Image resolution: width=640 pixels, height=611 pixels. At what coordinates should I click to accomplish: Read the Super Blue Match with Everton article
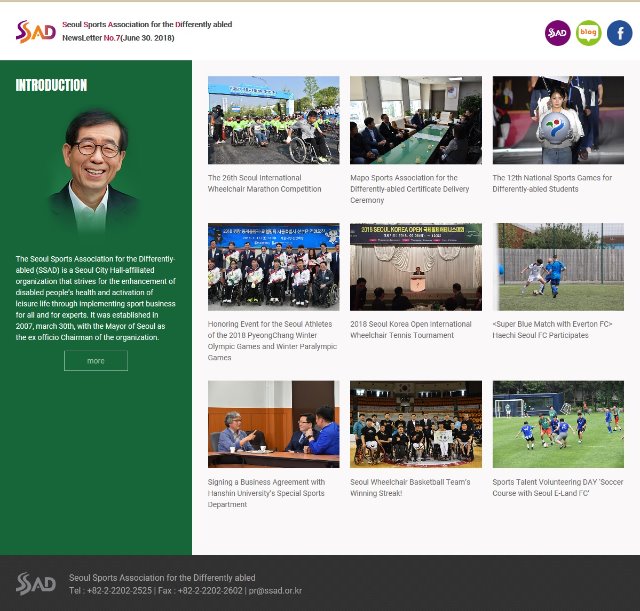click(552, 329)
